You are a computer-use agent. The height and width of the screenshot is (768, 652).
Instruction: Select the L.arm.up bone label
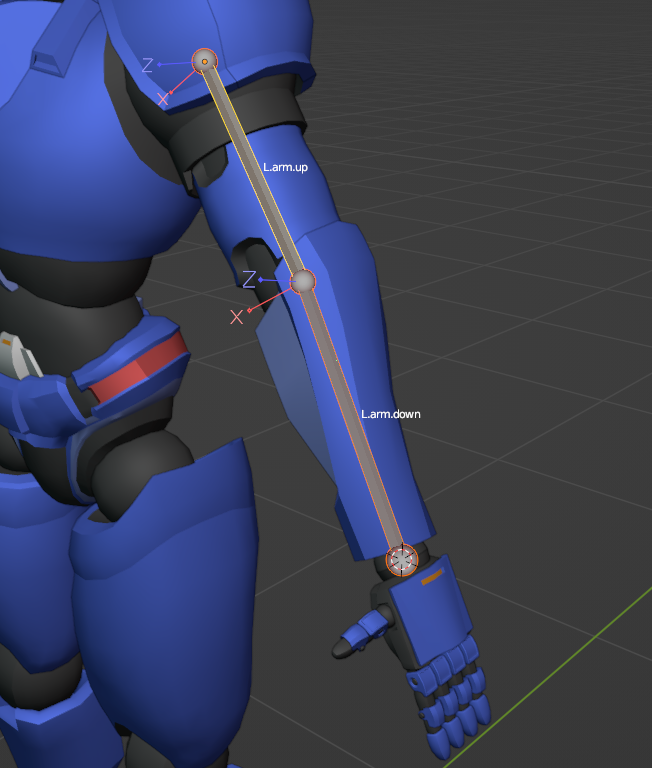click(286, 168)
